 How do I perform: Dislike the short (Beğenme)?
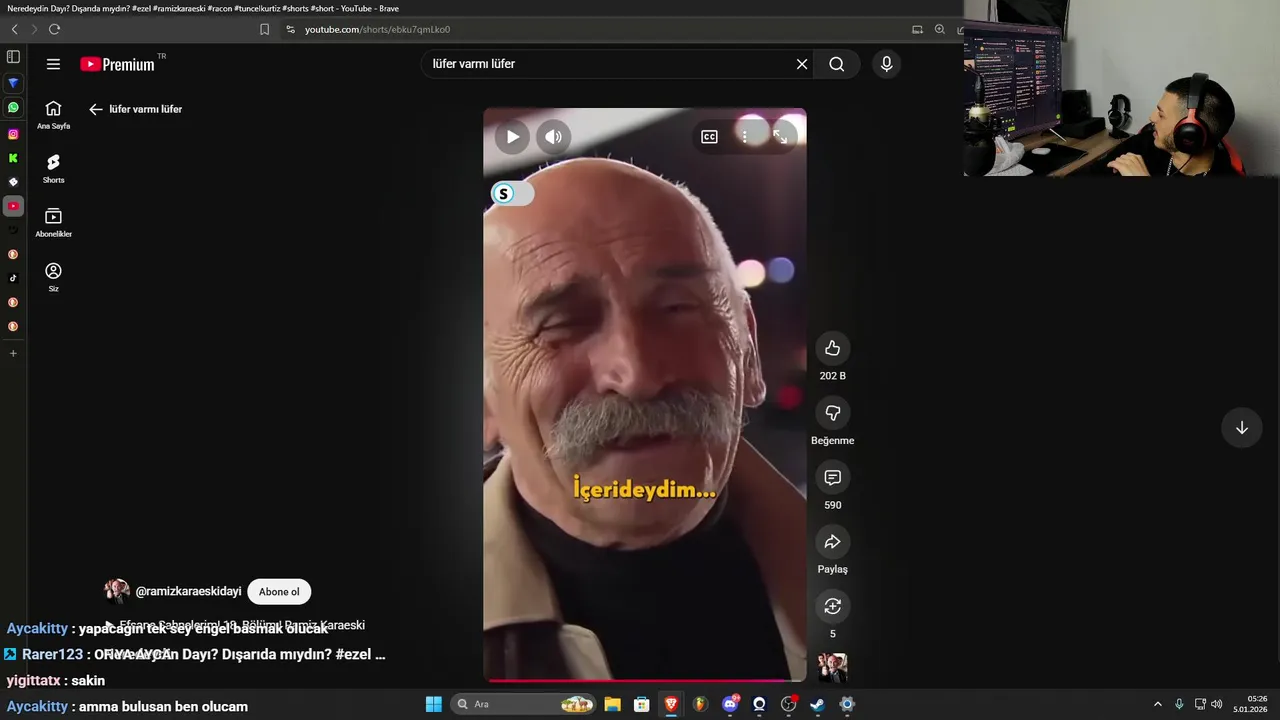832,413
